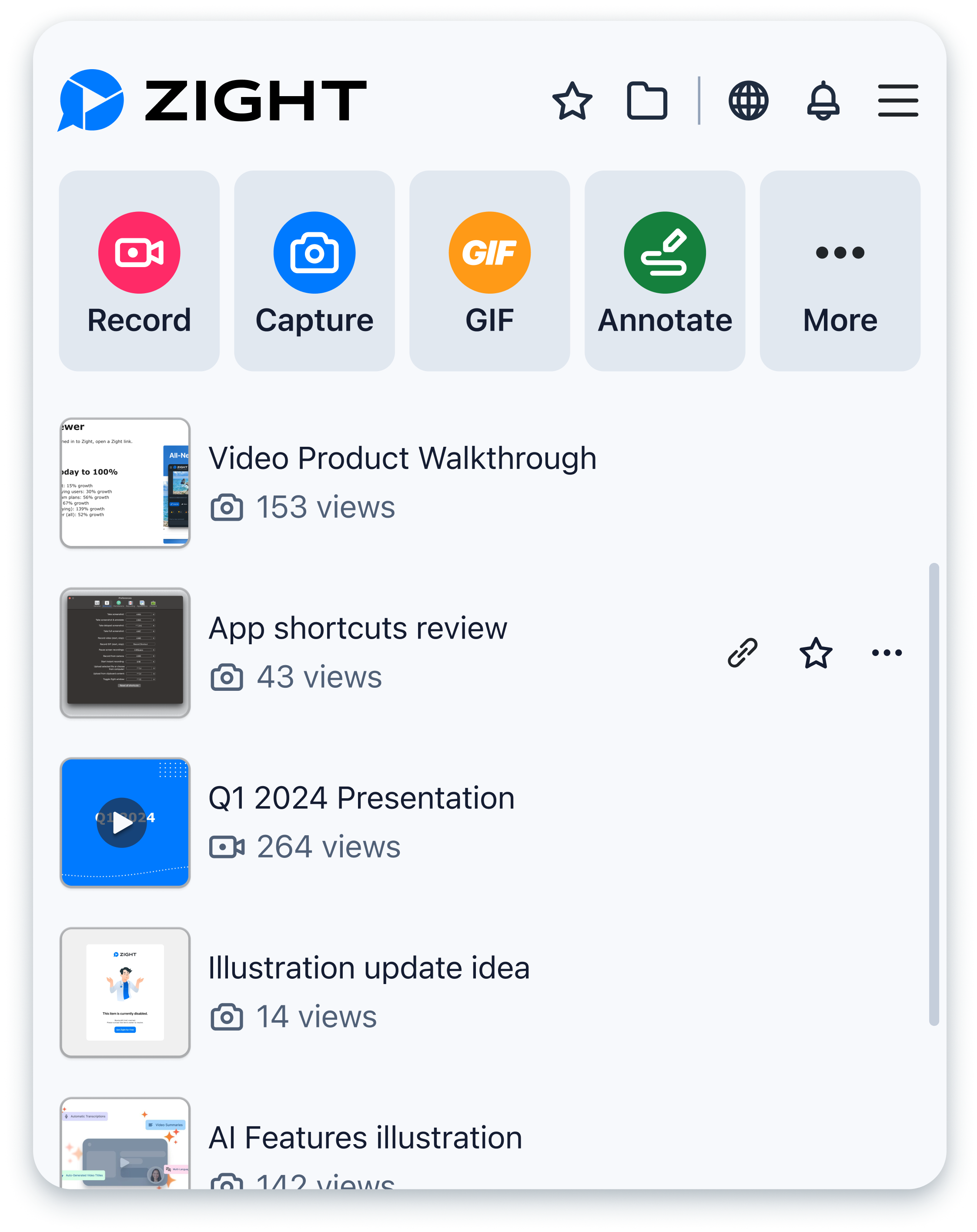The image size is (977, 1232).
Task: Start a screen Record
Action: tap(139, 271)
